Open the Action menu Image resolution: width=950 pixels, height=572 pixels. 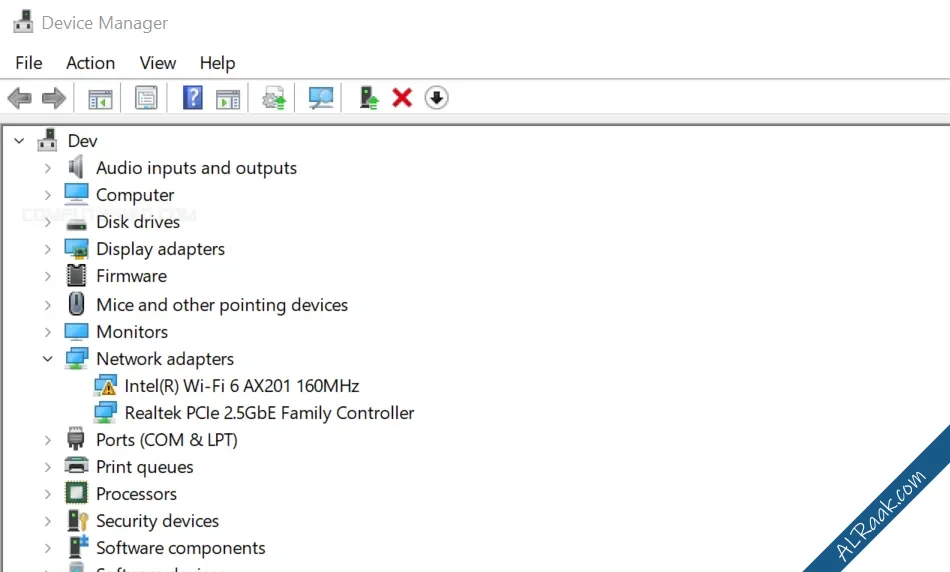coord(90,63)
